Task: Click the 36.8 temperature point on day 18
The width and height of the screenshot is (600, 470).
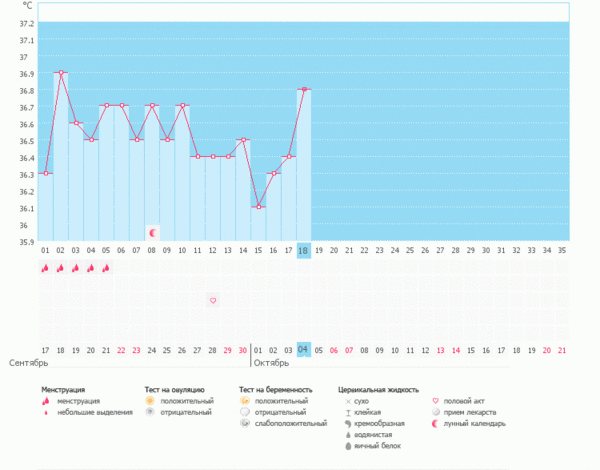Action: pos(304,89)
